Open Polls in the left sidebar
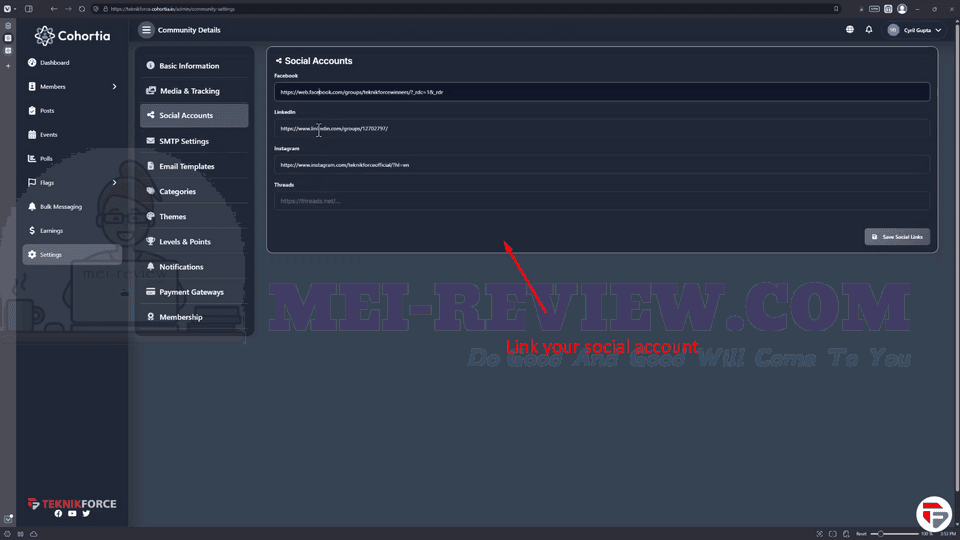The width and height of the screenshot is (960, 540). click(46, 158)
